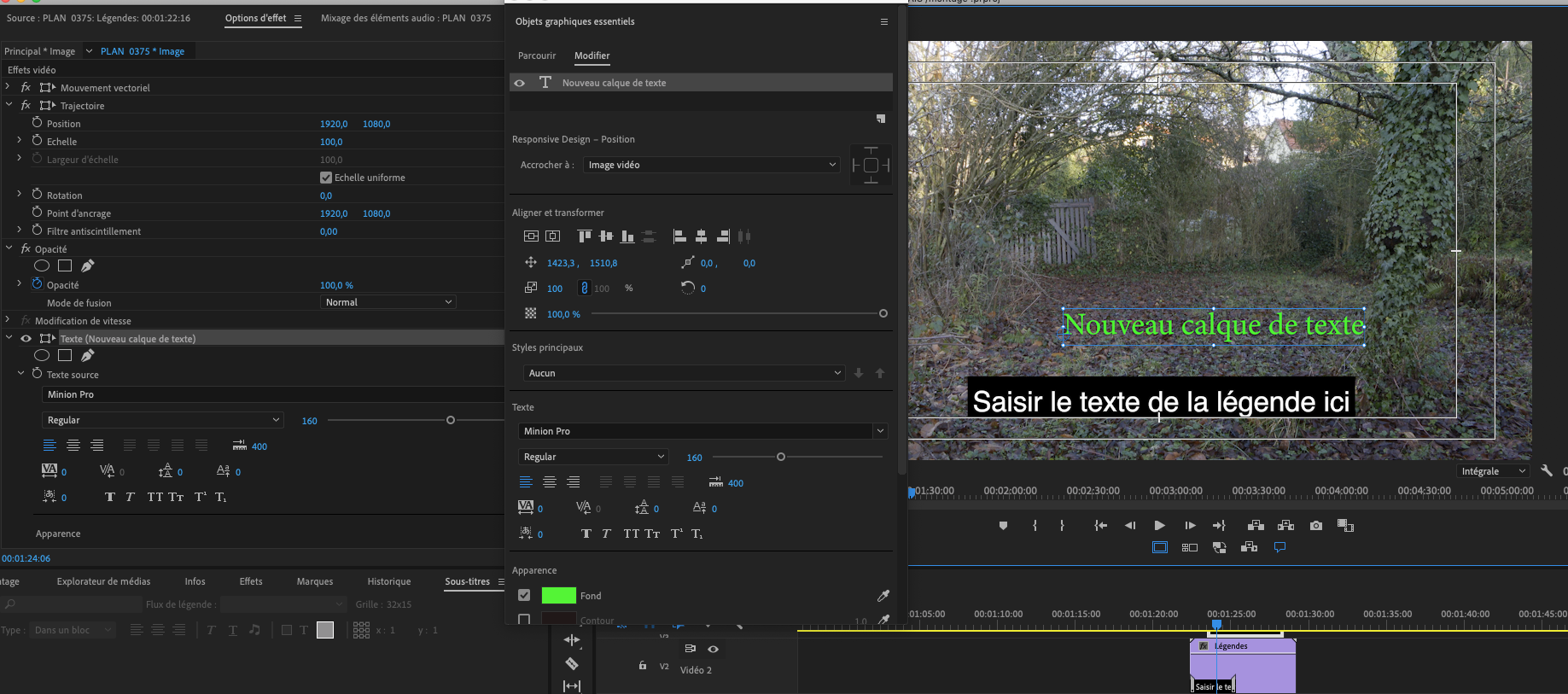The image size is (1568, 694).
Task: Select center text alignment in Essential Graphics
Action: tap(550, 482)
